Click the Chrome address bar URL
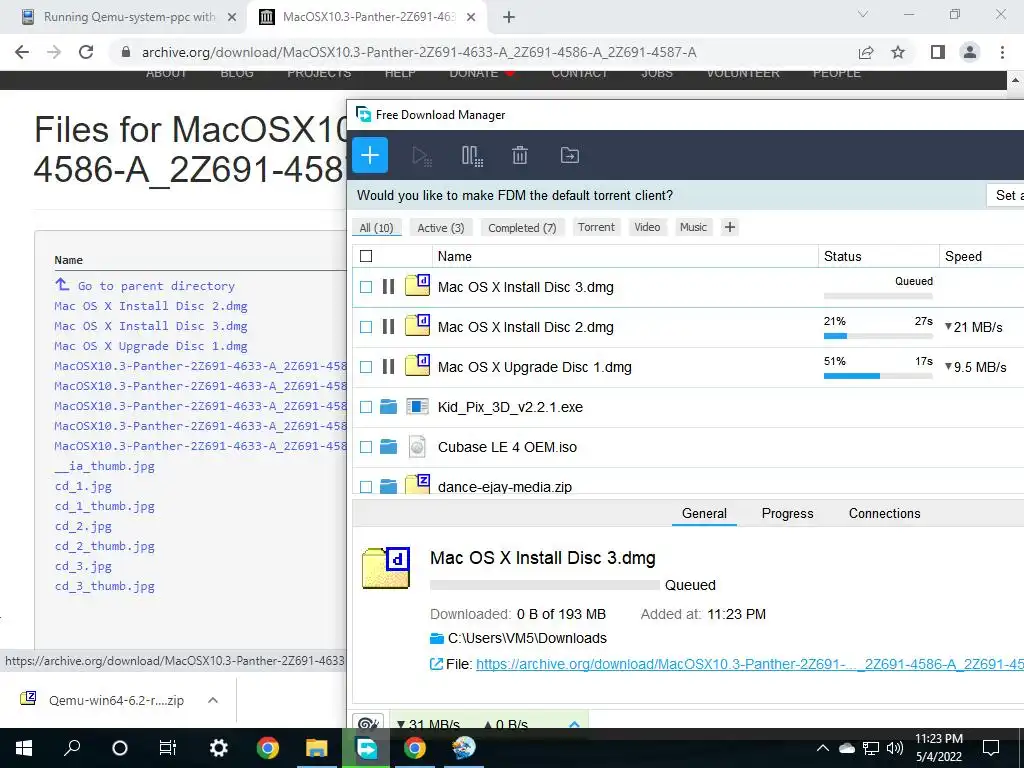This screenshot has width=1024, height=768. pyautogui.click(x=419, y=52)
